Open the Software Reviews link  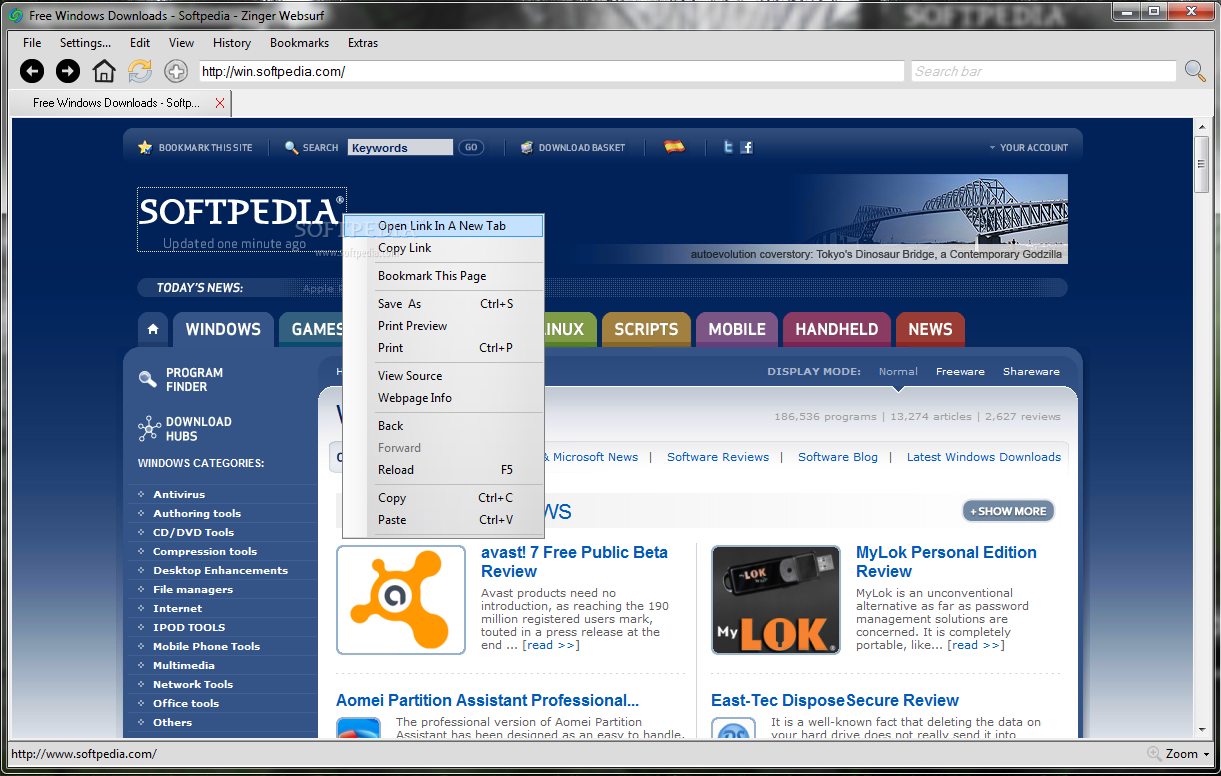pos(718,457)
